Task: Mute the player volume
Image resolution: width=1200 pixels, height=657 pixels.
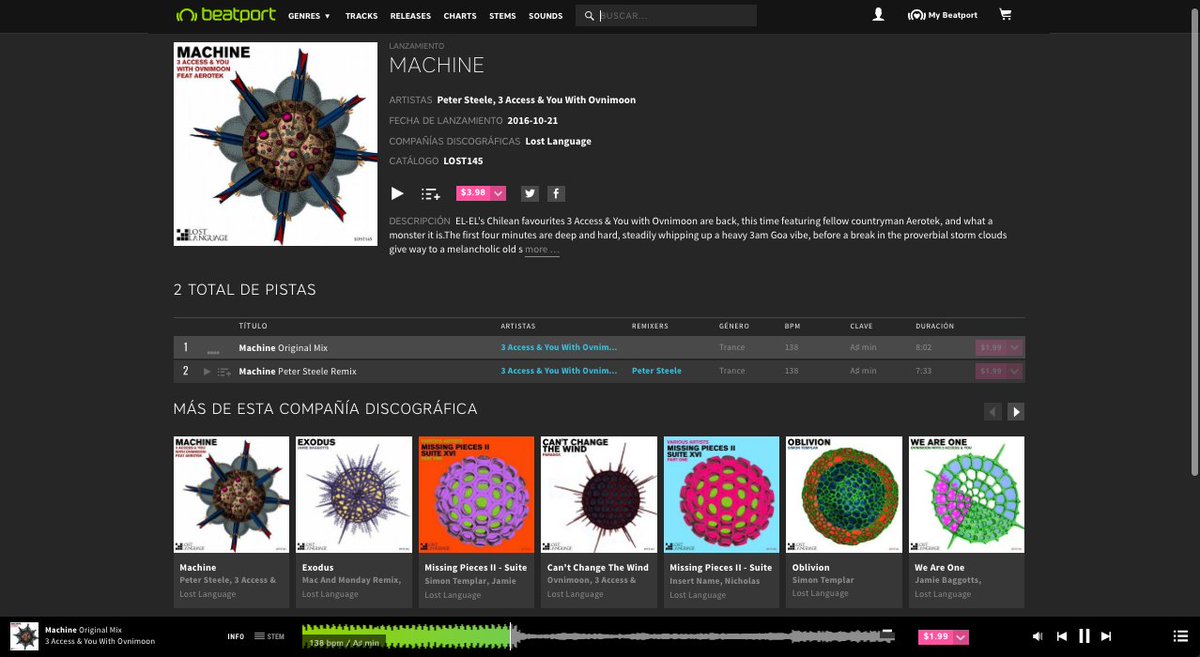Action: (x=1038, y=635)
